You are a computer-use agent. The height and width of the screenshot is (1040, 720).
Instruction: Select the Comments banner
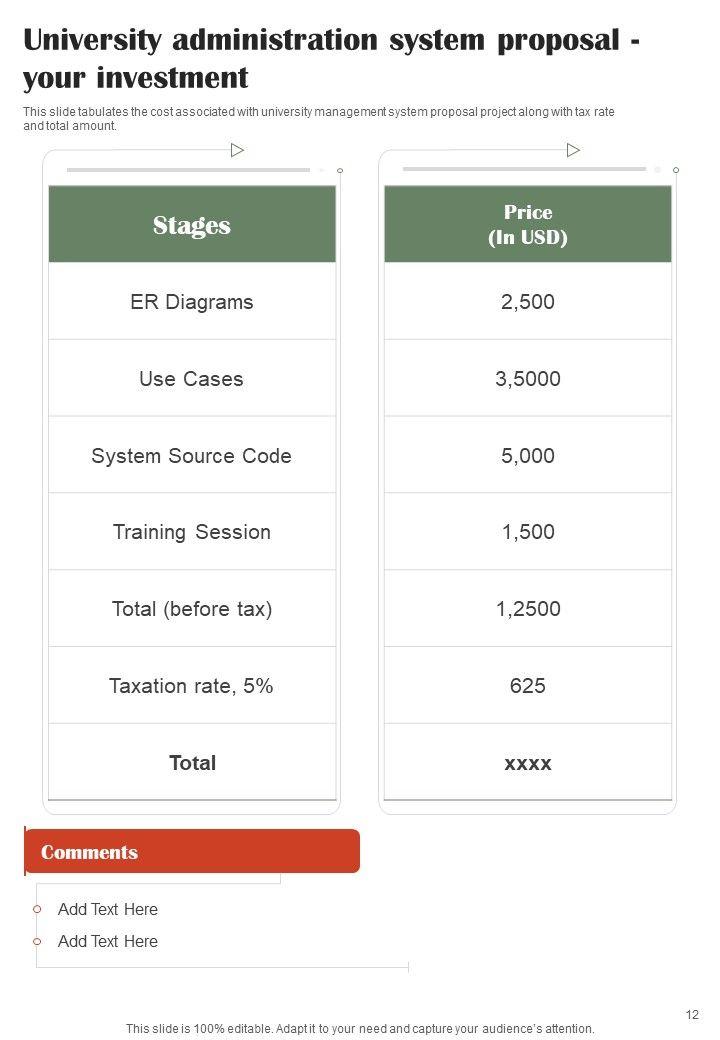[192, 852]
